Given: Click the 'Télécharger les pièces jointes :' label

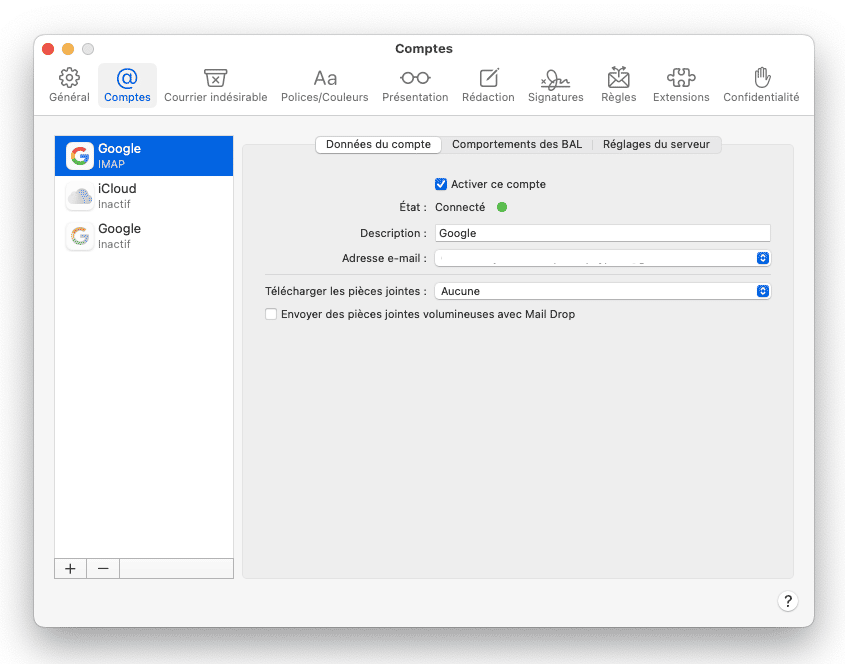Looking at the screenshot, I should pos(345,291).
